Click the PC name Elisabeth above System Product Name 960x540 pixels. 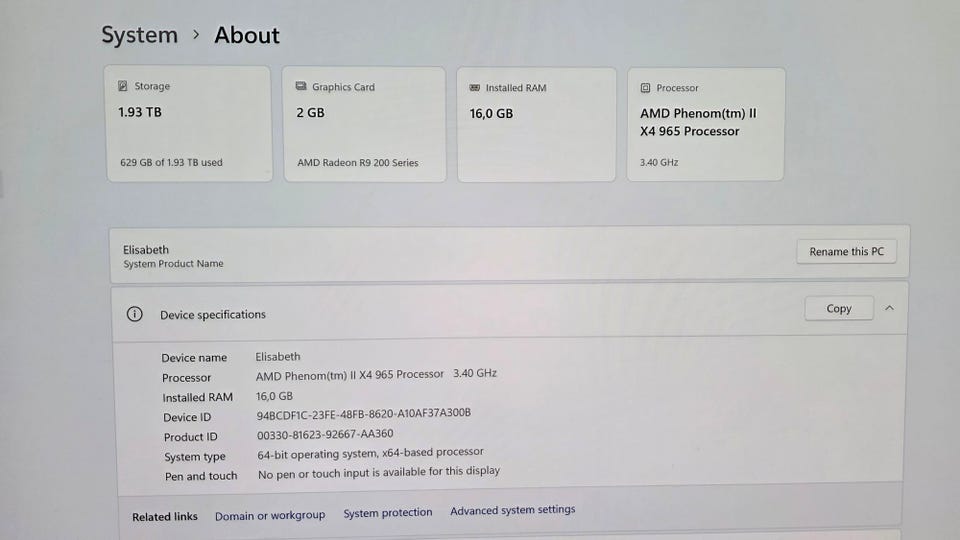click(x=146, y=250)
